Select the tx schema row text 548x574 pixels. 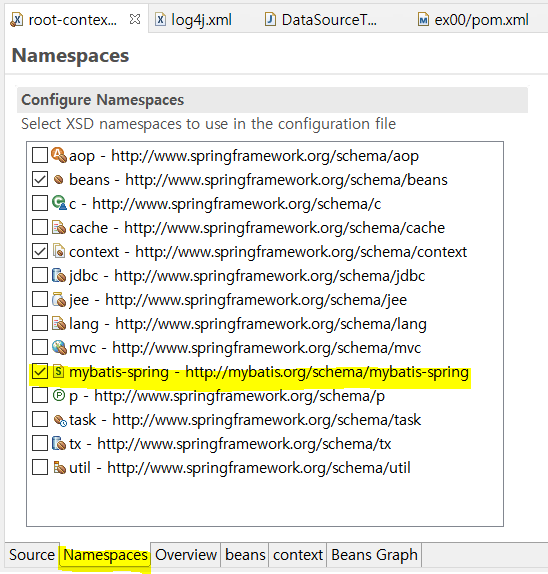tap(230, 444)
